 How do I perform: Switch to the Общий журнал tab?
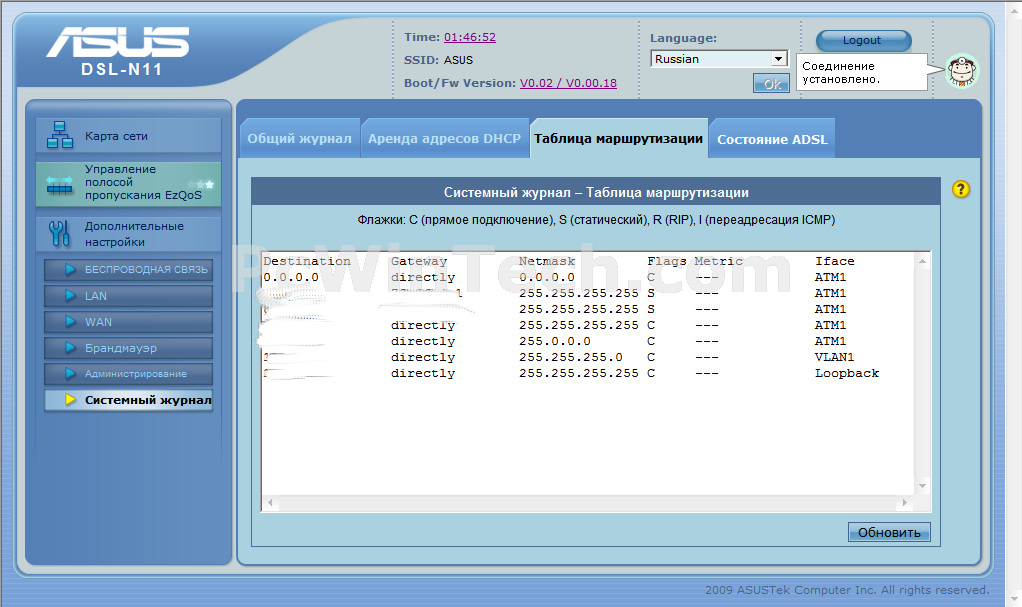pos(300,138)
